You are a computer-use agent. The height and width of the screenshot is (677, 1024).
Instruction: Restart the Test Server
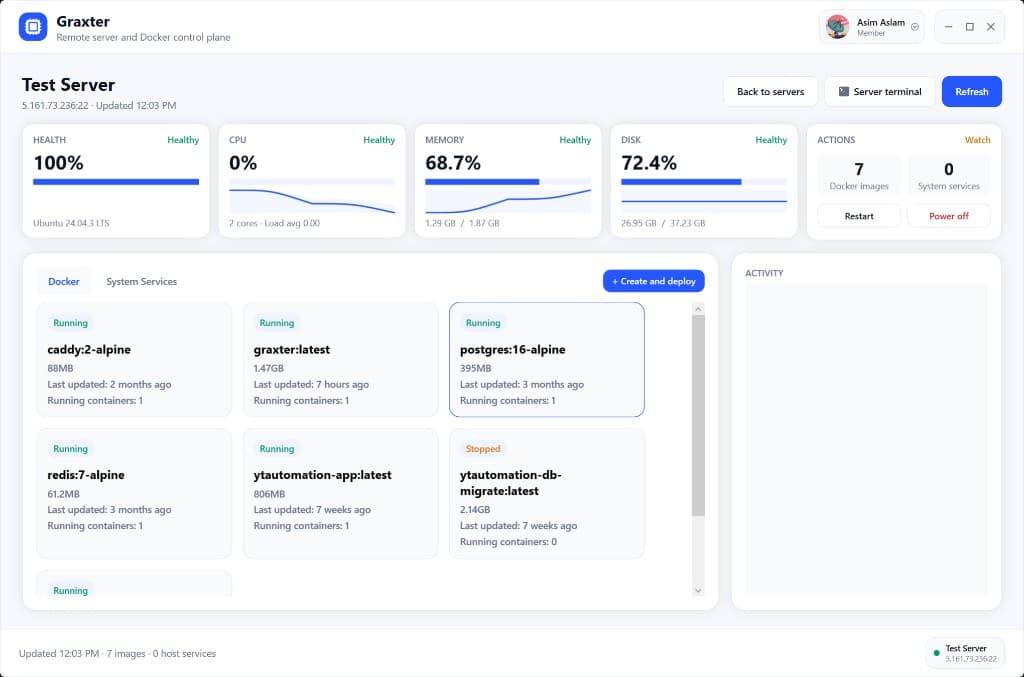(x=859, y=216)
